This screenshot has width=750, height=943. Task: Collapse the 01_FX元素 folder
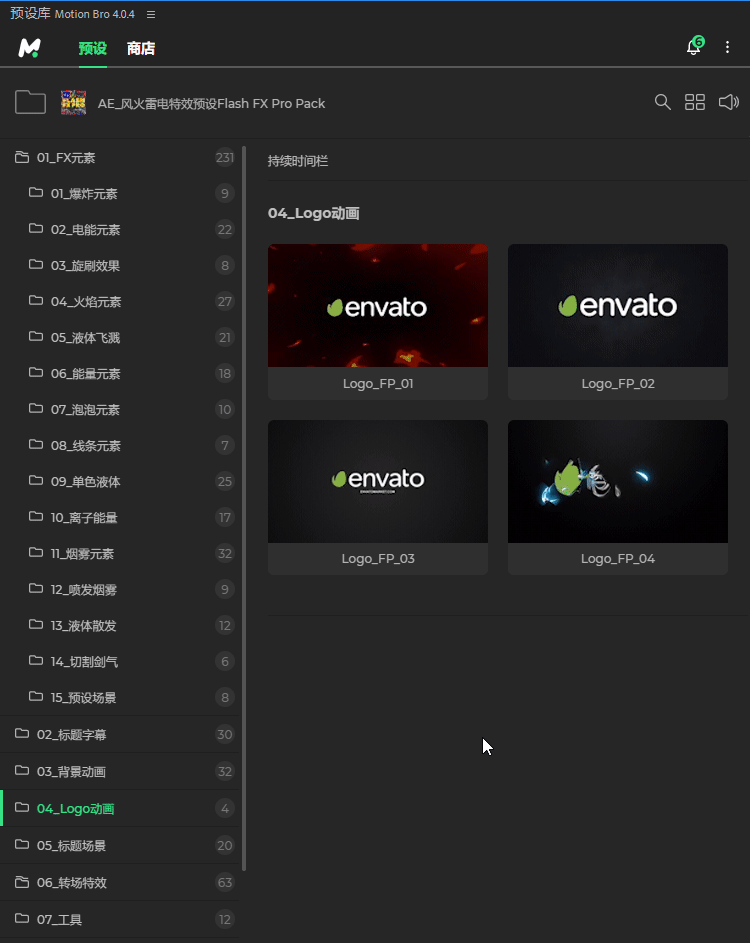click(x=120, y=158)
